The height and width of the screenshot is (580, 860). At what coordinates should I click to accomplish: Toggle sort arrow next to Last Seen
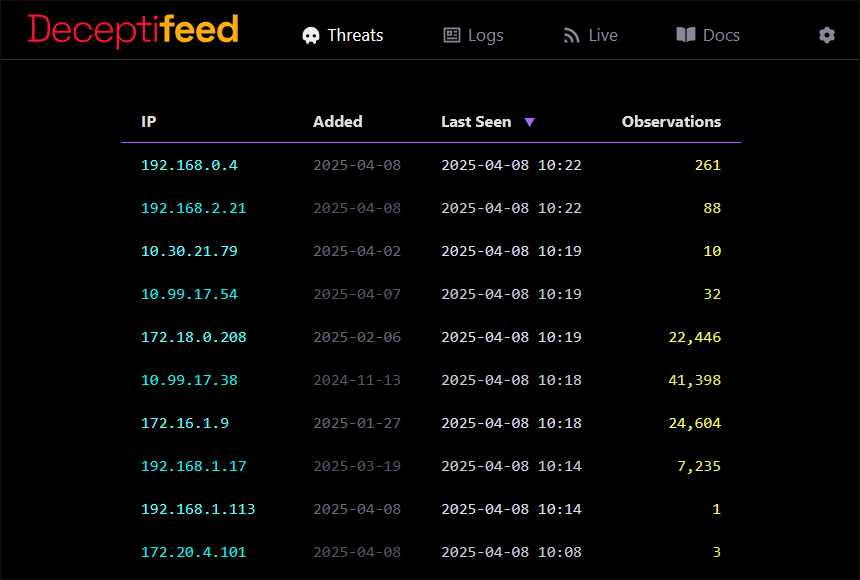tap(530, 122)
